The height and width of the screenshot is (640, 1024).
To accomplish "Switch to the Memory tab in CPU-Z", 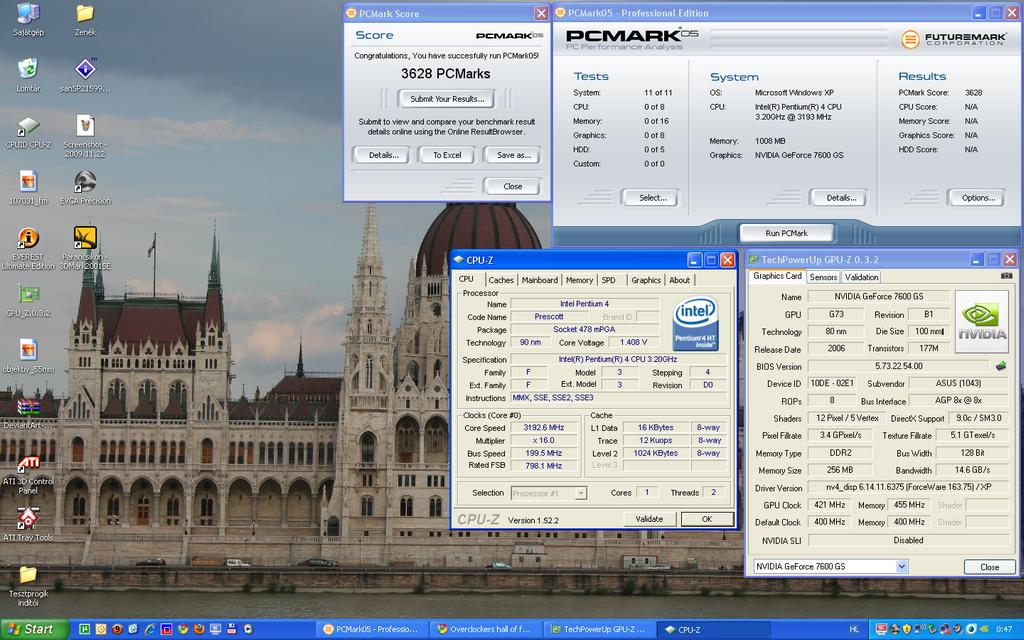I will (579, 280).
